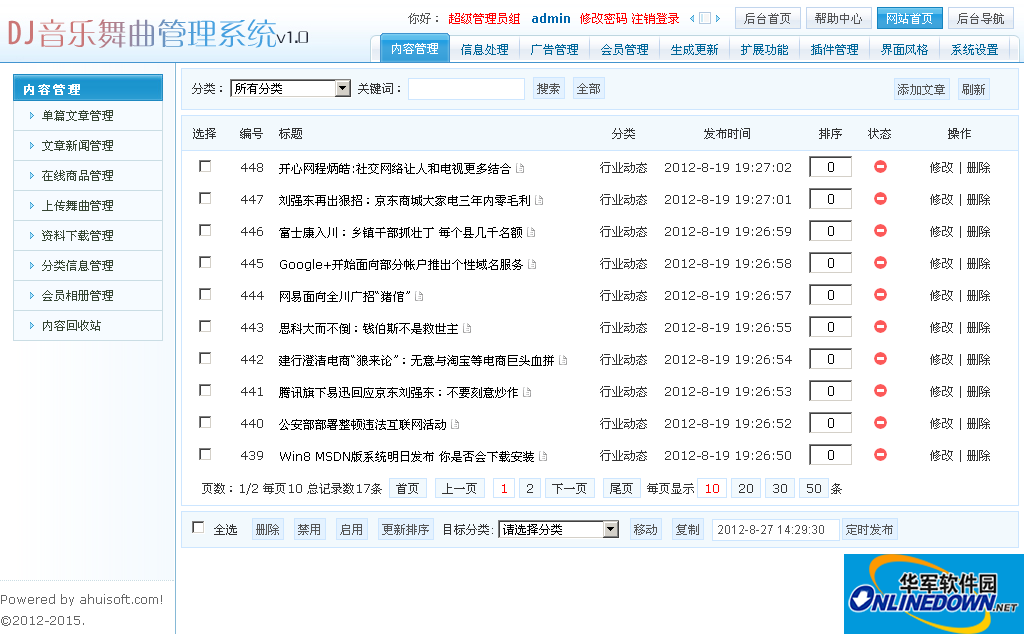Set 每页显示 to 50 items
Screen dimensions: 1024x634
[813, 488]
